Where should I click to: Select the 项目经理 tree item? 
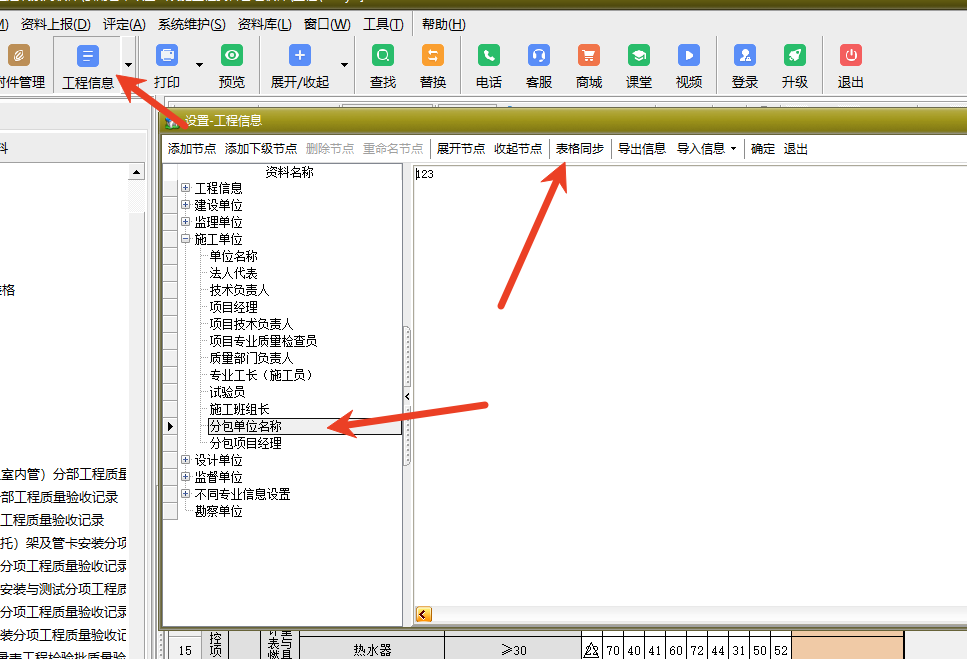(x=233, y=307)
